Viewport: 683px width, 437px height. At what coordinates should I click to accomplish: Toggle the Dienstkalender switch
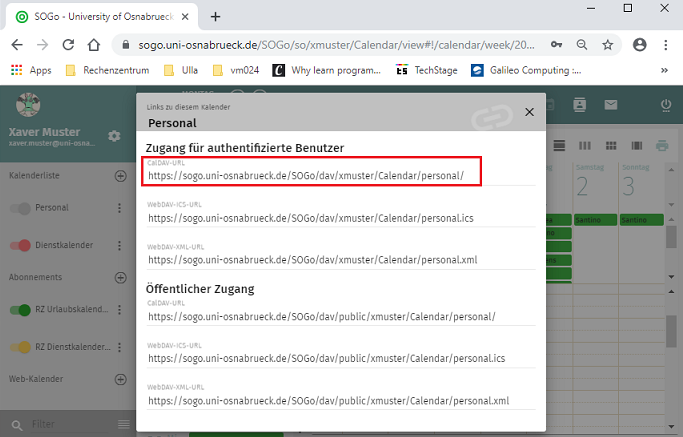19,246
